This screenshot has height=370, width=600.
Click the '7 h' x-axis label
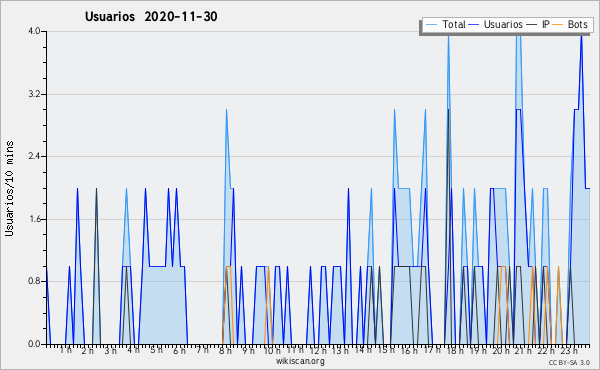[x=202, y=350]
